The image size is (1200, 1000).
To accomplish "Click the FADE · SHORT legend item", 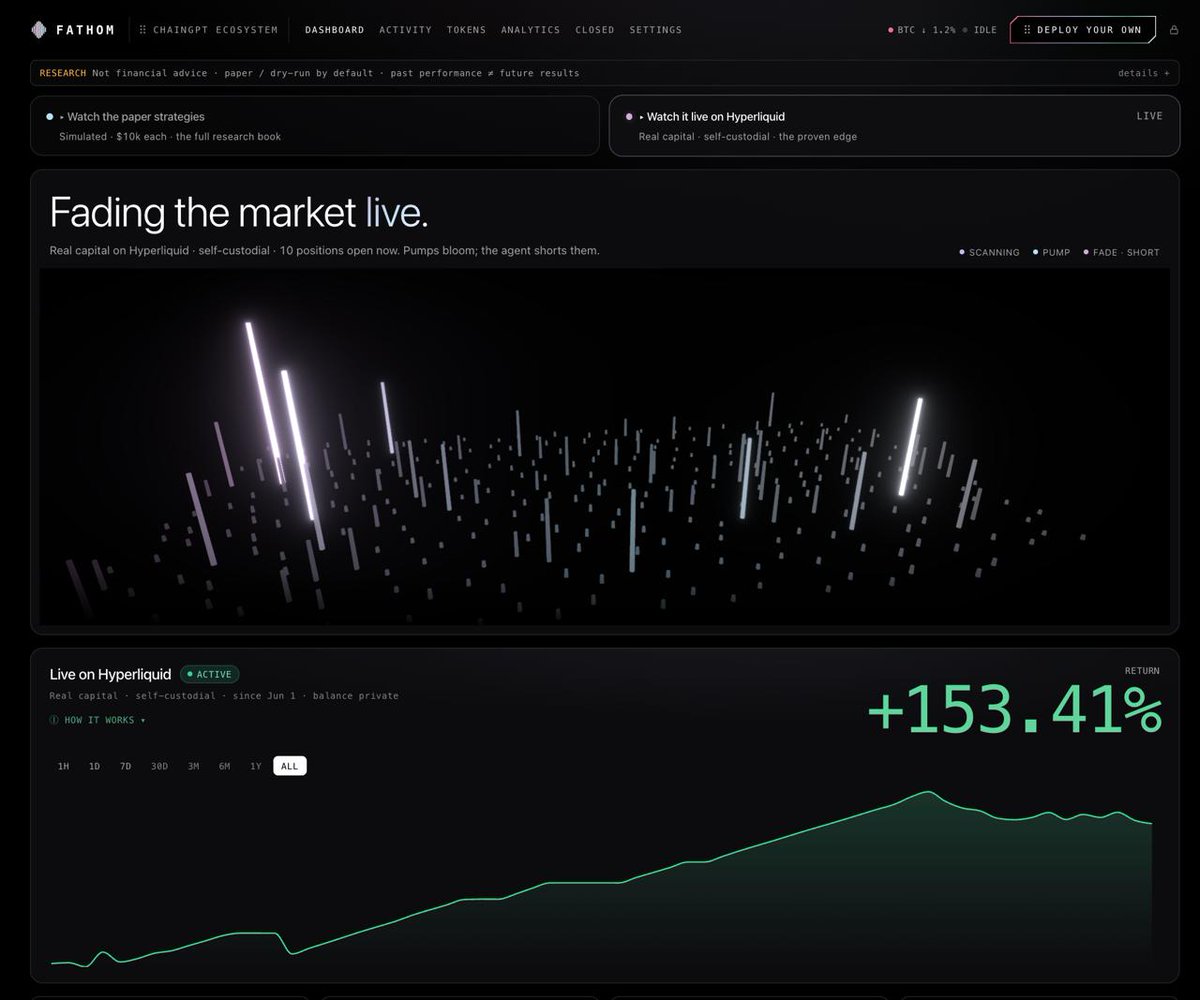I will coord(1121,252).
